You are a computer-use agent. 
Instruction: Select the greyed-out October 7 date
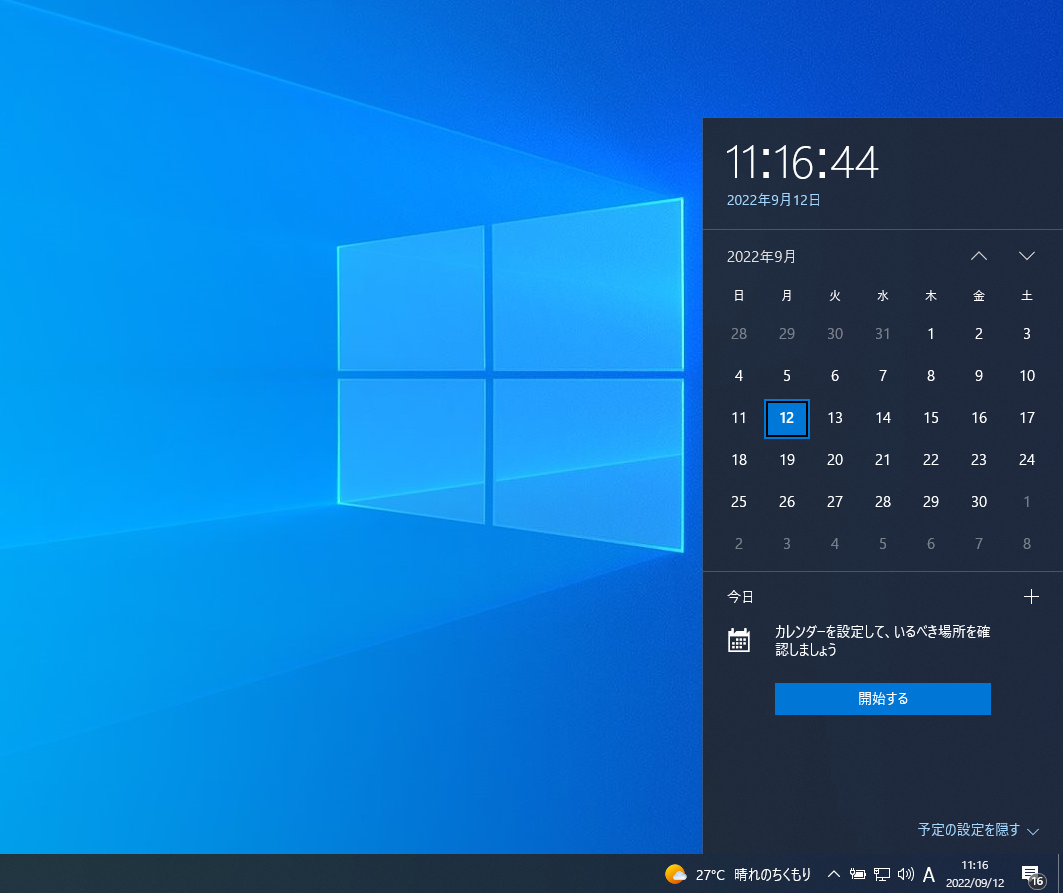[x=979, y=544]
